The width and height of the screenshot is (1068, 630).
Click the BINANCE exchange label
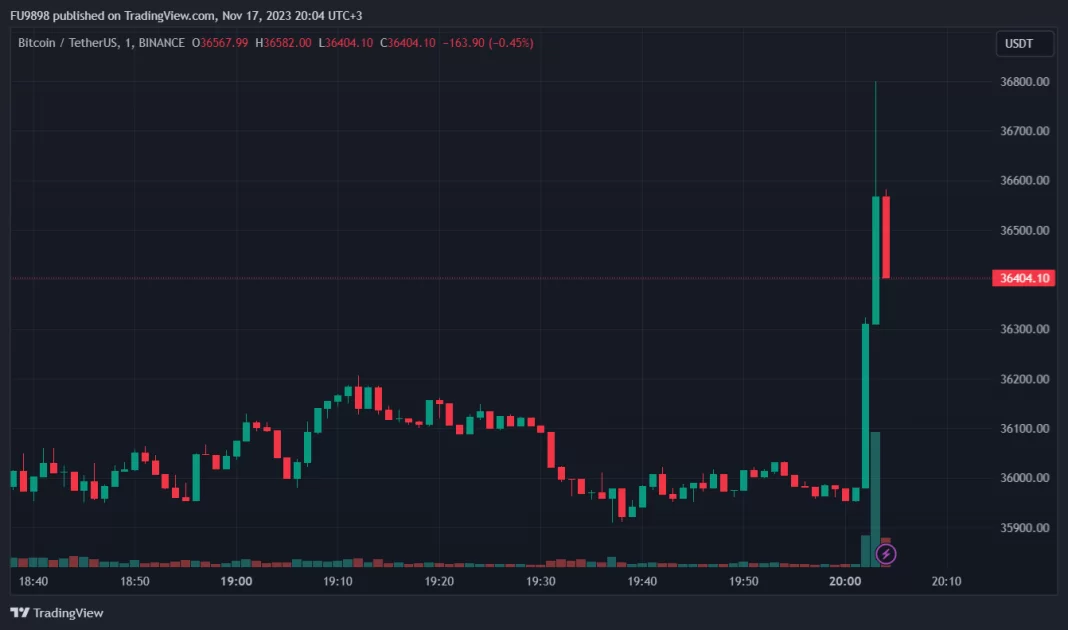point(161,43)
